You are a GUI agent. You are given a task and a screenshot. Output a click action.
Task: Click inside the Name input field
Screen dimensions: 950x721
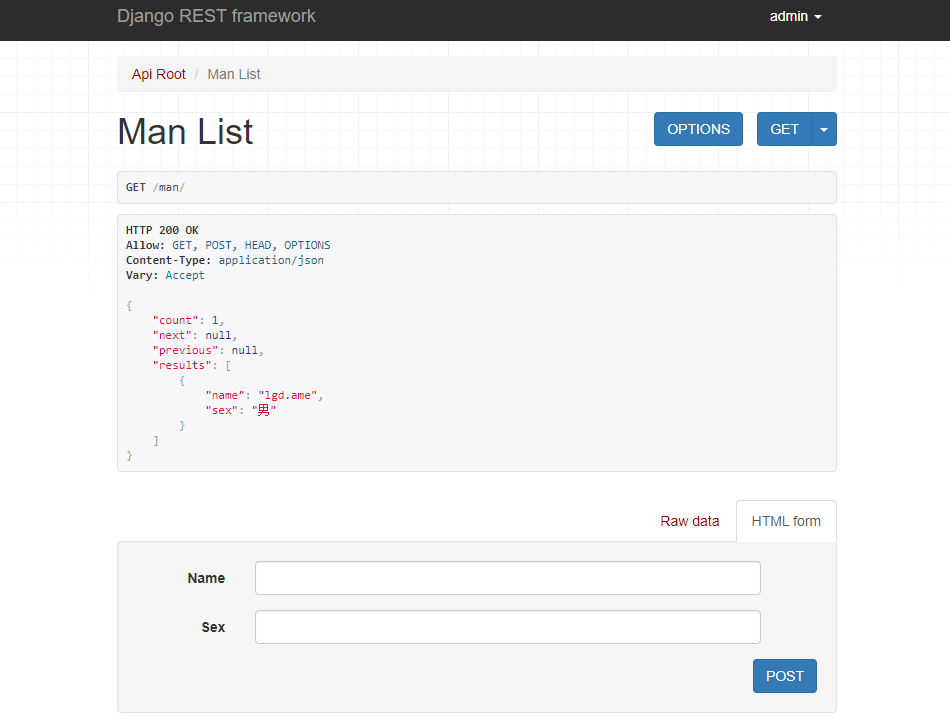pos(507,578)
